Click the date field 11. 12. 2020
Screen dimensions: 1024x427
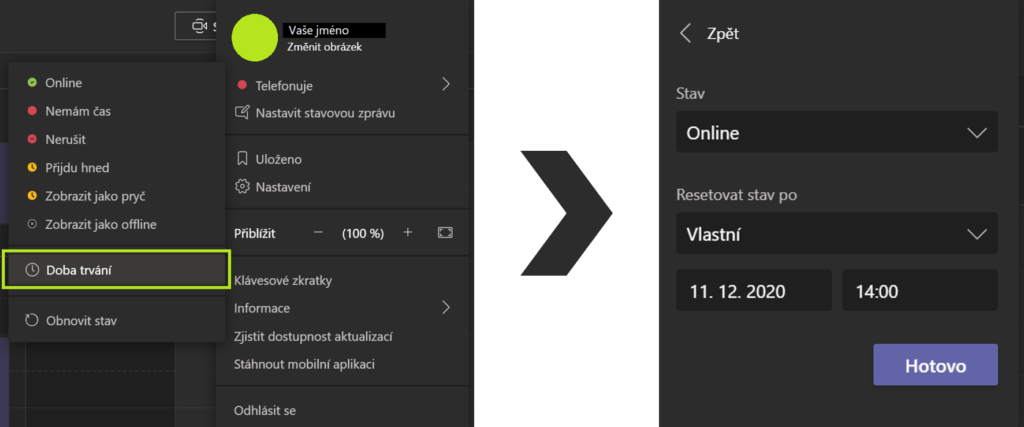[x=753, y=291]
